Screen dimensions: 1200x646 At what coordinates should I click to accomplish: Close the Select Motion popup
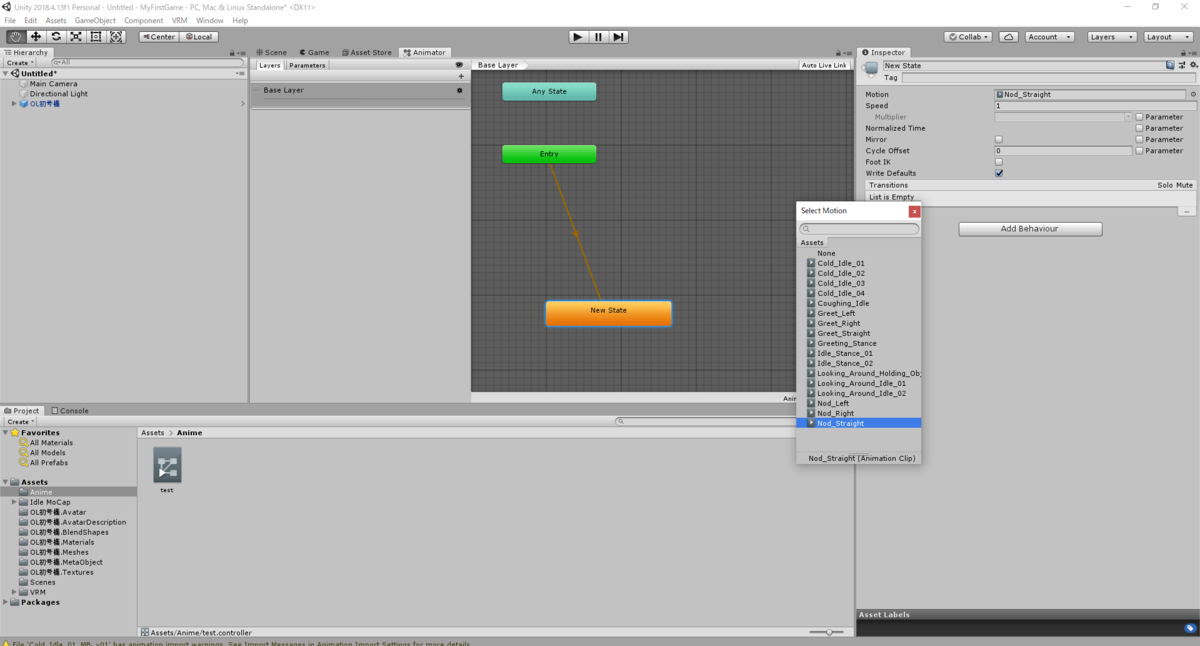(x=914, y=211)
